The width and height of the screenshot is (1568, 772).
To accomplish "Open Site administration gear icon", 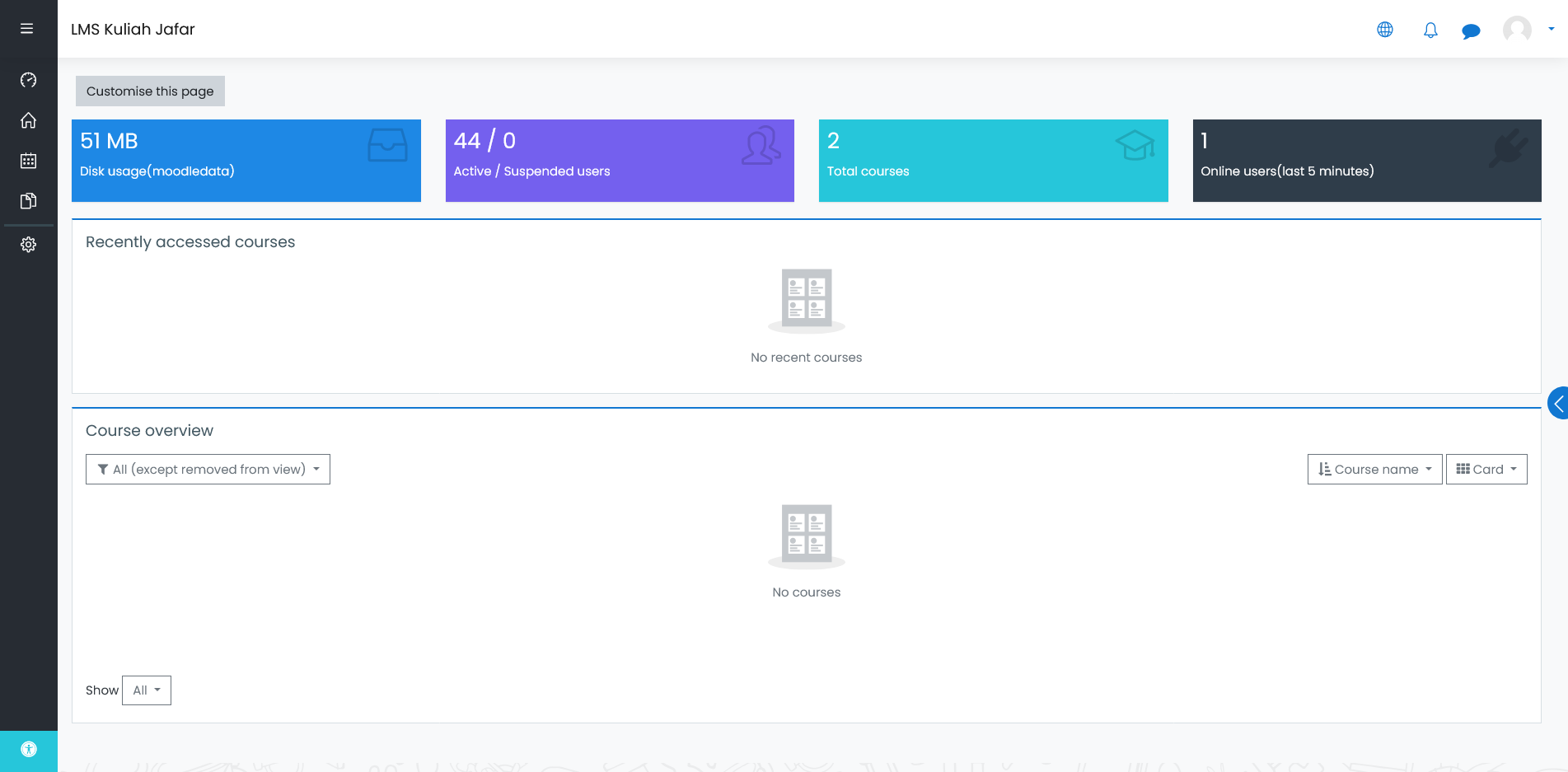I will tap(29, 245).
